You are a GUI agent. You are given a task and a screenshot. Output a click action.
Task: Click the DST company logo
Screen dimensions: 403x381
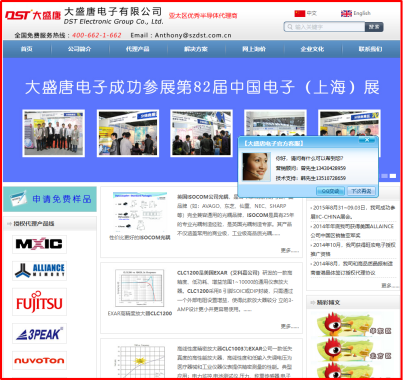(33, 15)
